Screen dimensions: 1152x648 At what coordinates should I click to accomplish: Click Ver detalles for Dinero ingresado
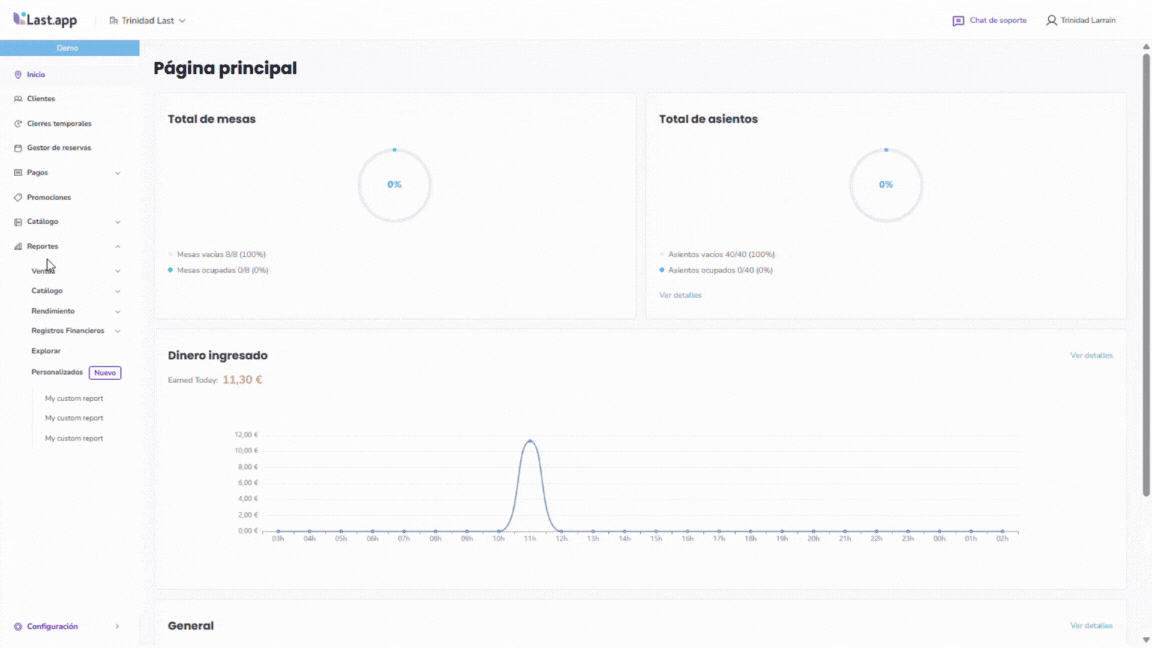click(1091, 356)
